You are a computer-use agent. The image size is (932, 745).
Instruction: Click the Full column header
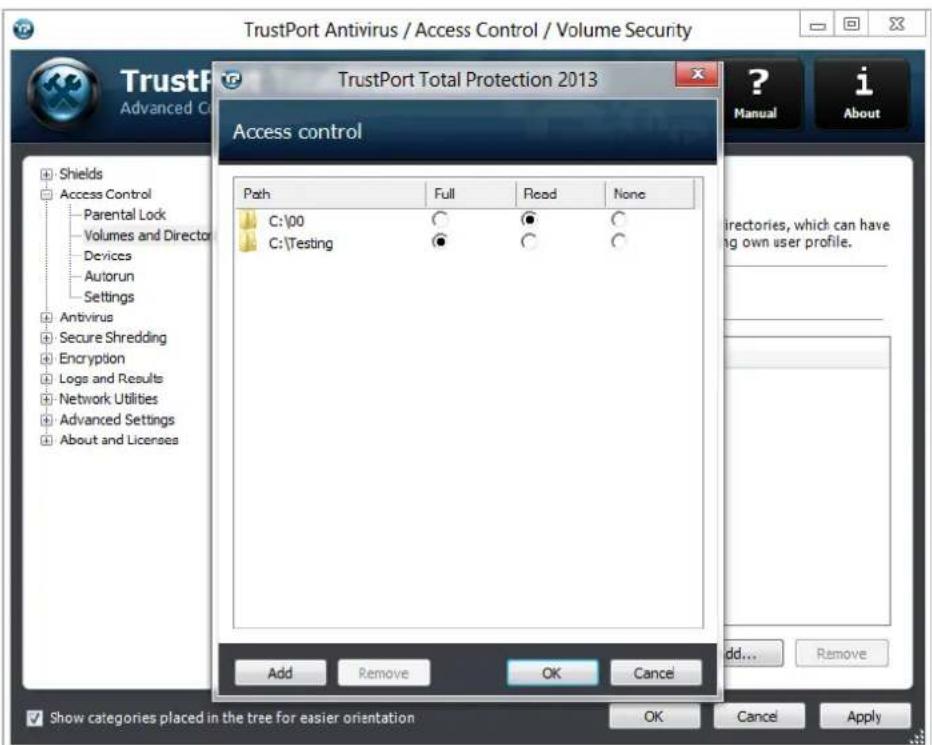point(470,194)
